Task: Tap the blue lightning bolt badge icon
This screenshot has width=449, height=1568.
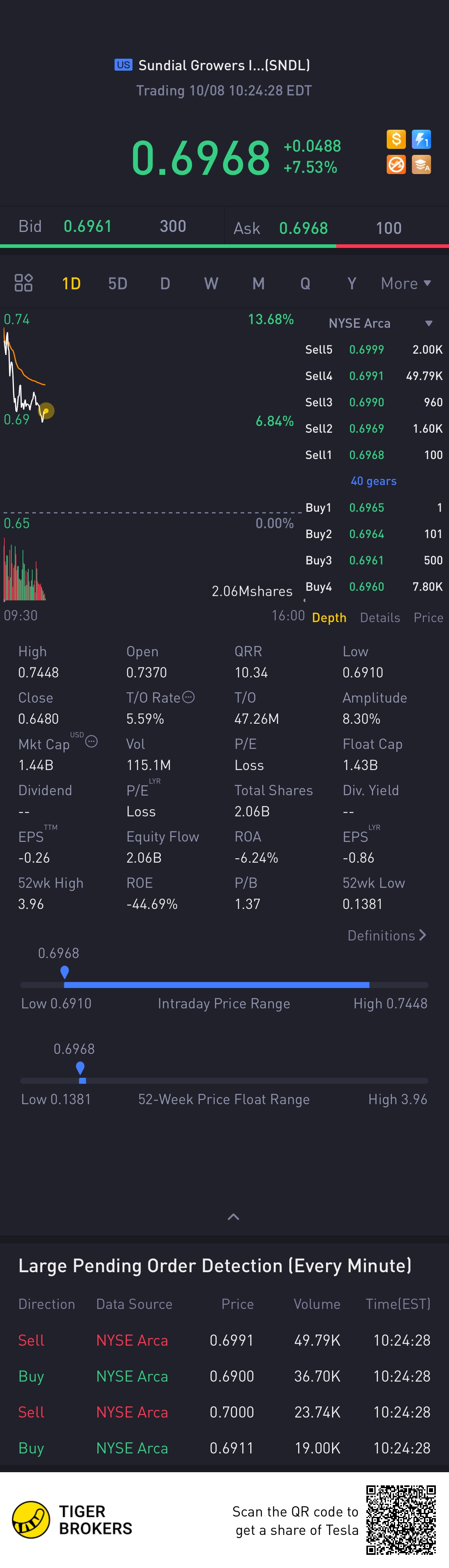Action: click(421, 139)
